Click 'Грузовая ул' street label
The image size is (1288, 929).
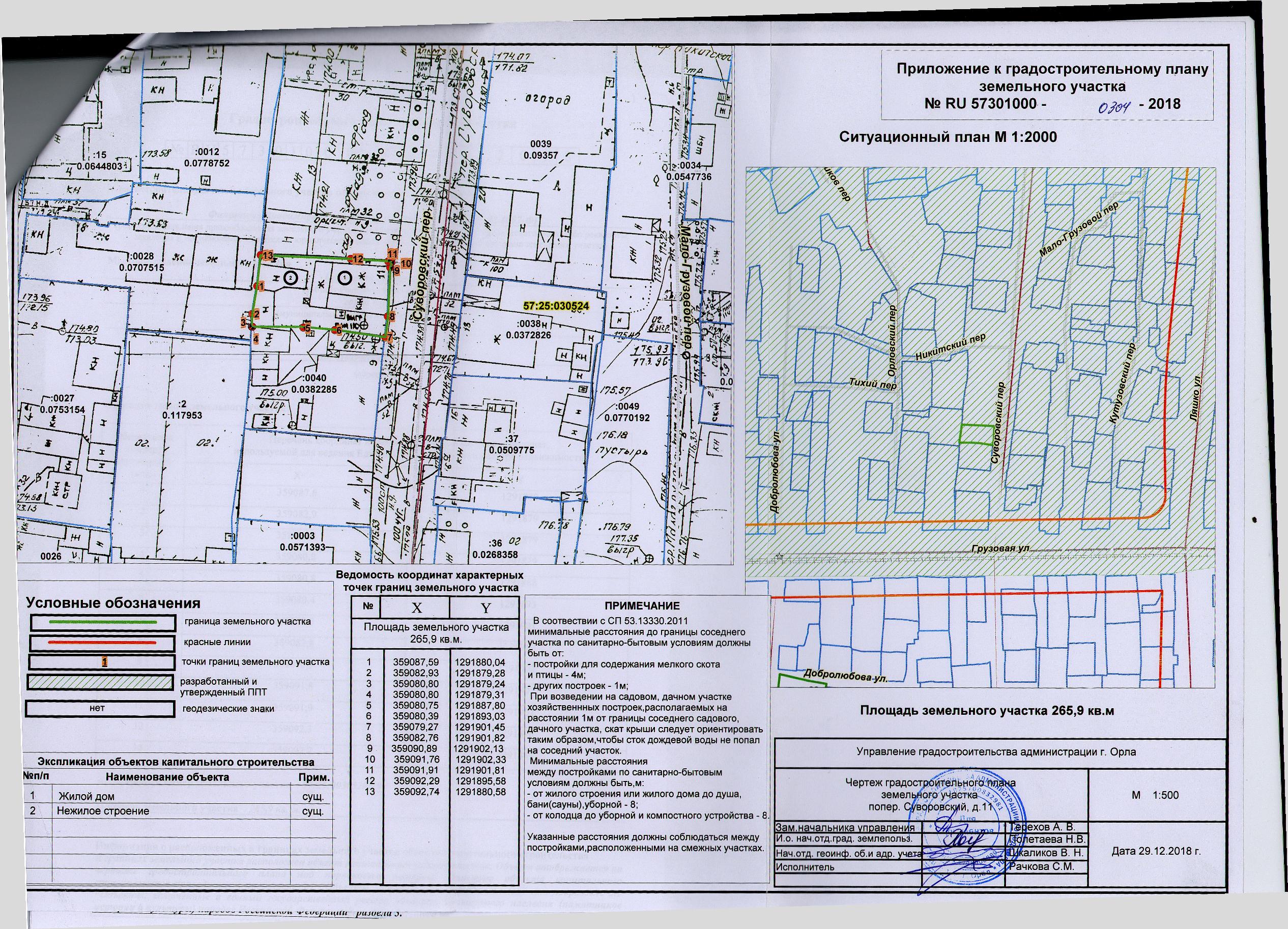[x=999, y=549]
